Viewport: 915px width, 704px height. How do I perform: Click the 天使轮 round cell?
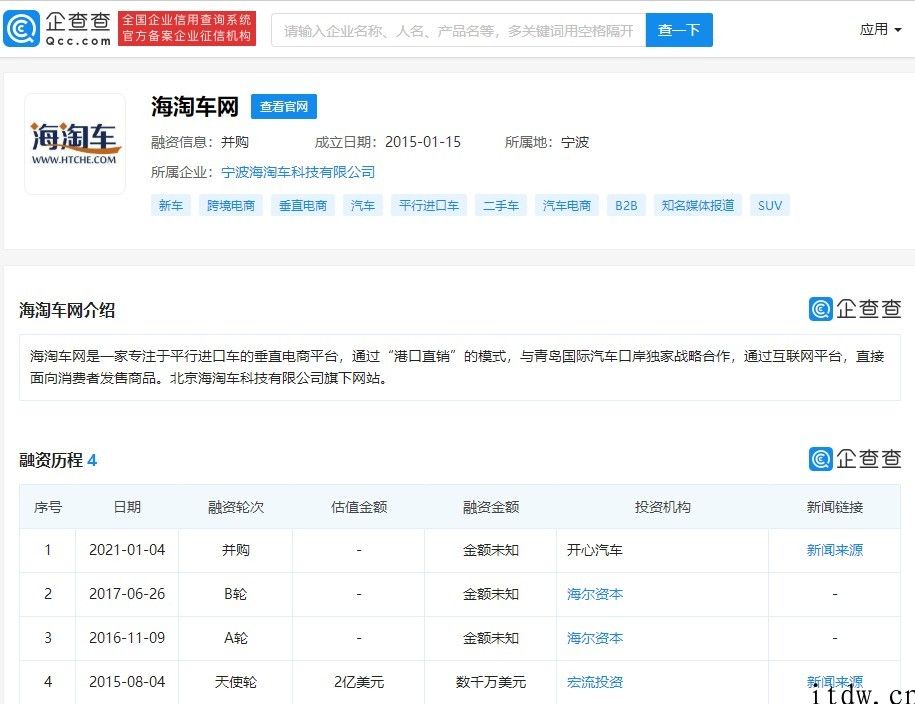click(235, 682)
